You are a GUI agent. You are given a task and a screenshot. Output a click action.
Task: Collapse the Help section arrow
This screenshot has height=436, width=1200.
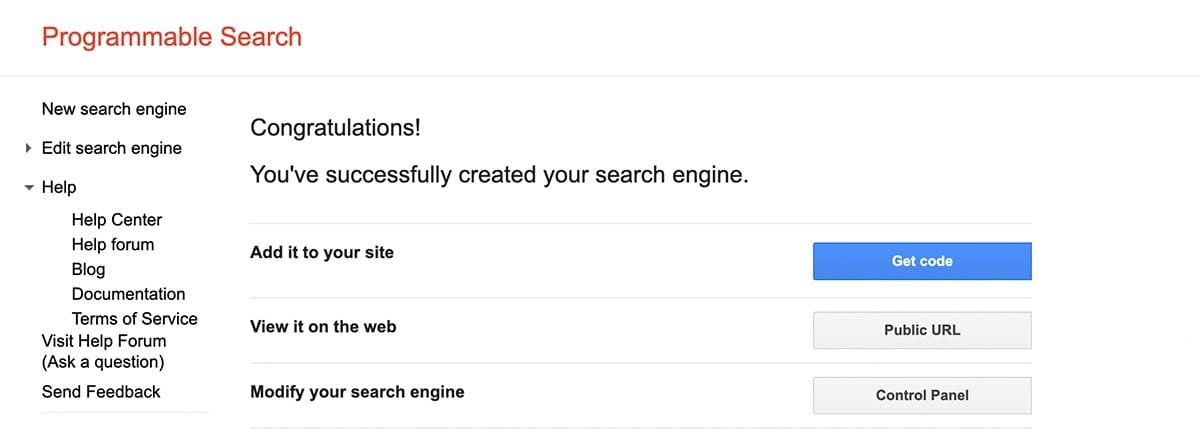(29, 187)
